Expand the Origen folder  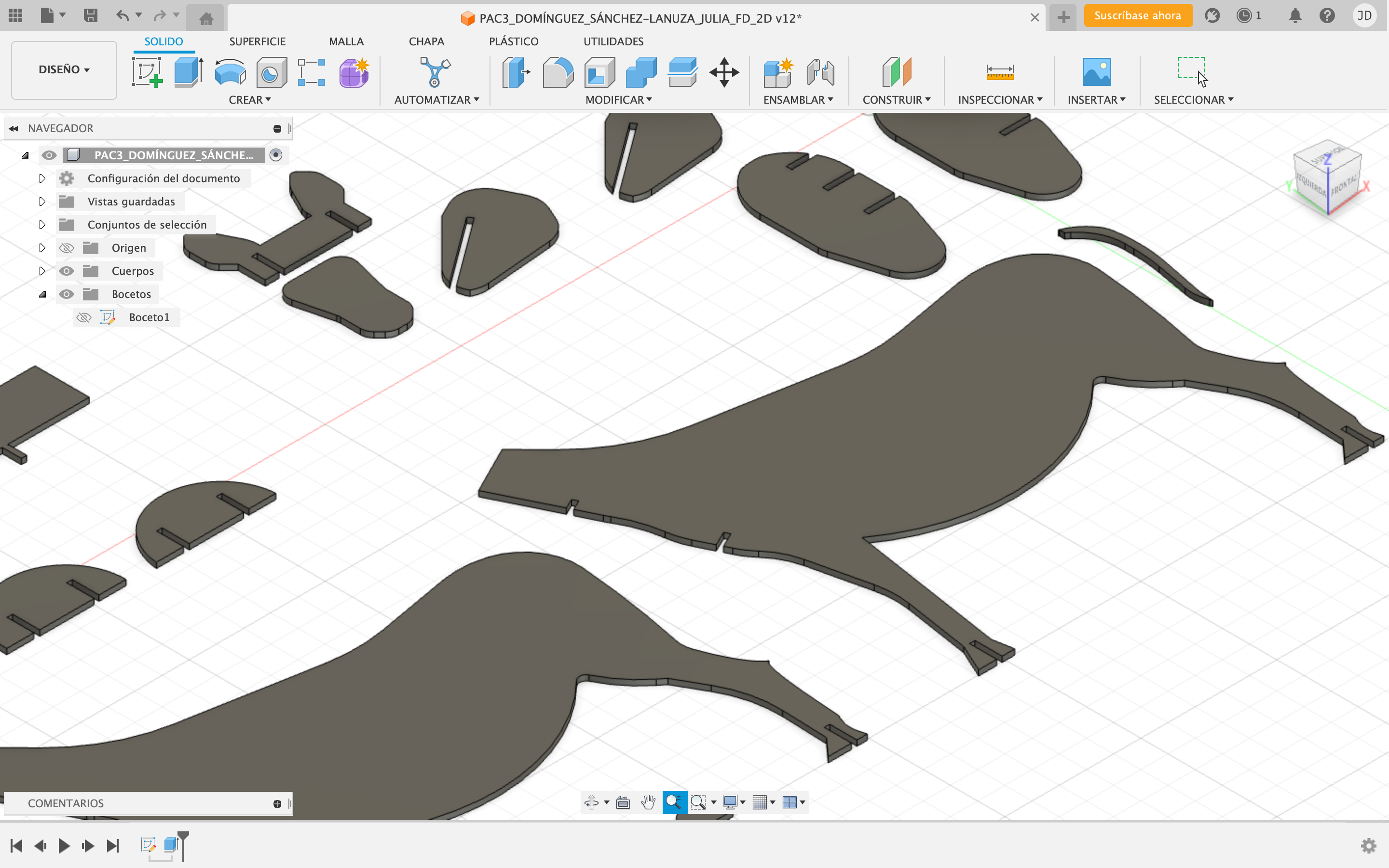coord(42,248)
